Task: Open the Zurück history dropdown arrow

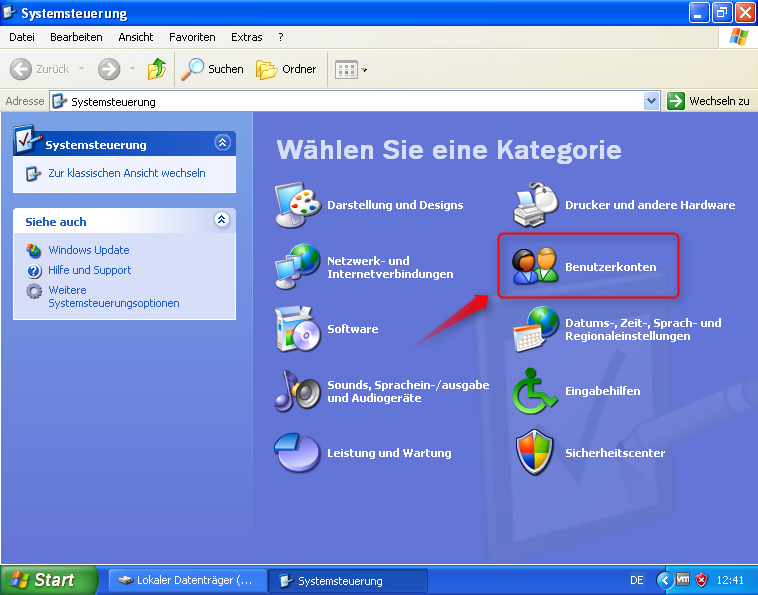Action: click(81, 69)
